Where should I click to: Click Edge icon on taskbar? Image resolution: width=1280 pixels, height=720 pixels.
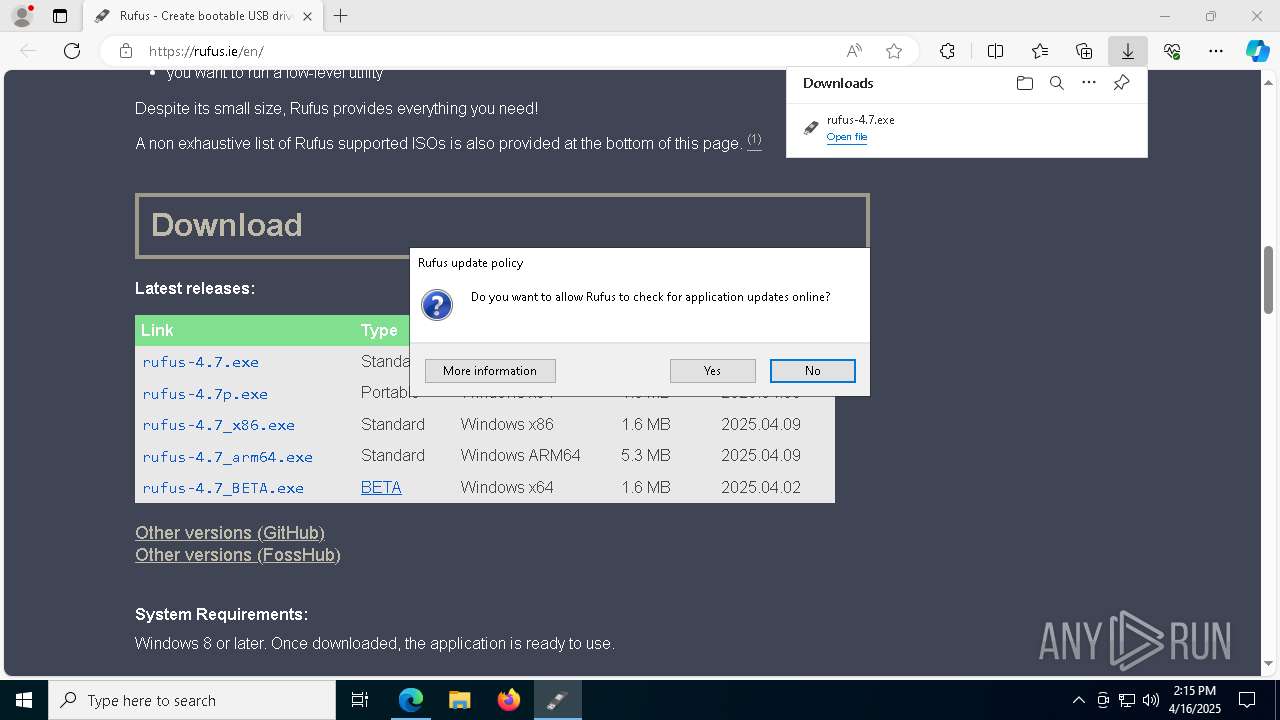click(x=411, y=700)
